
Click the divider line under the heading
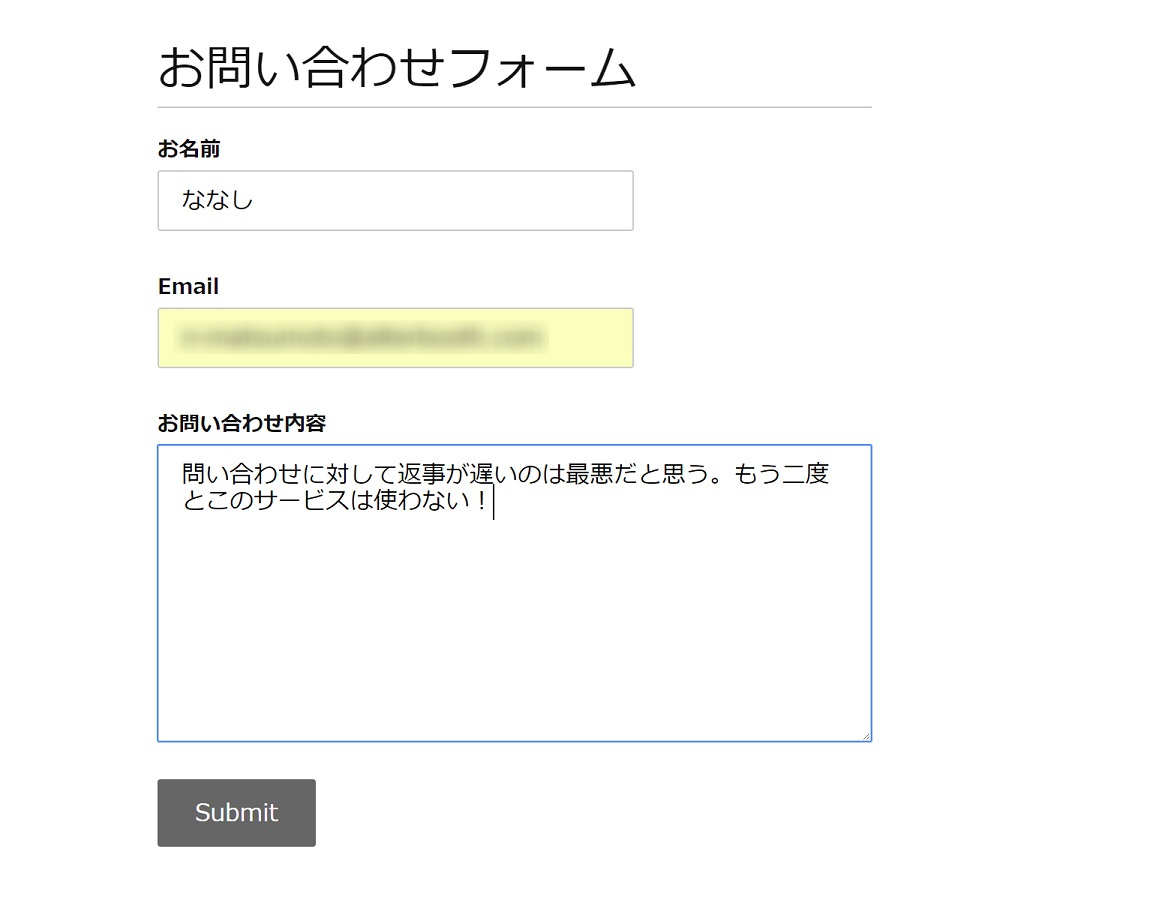click(514, 107)
